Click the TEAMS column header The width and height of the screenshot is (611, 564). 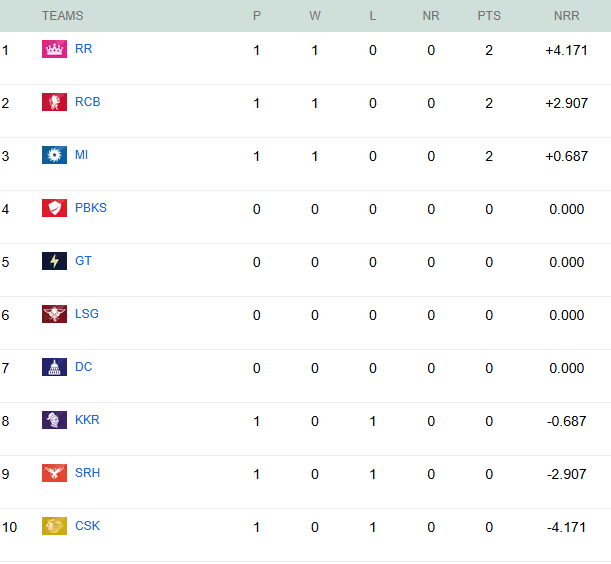(62, 16)
